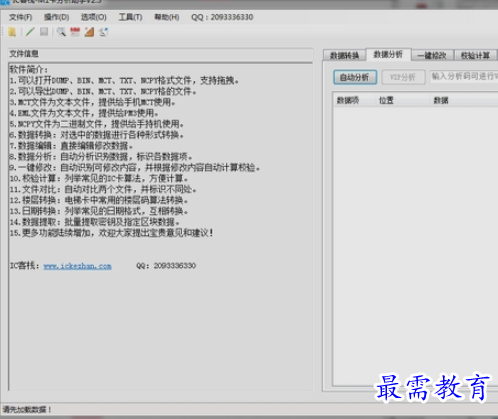Open the 帮助(H) menu
The width and height of the screenshot is (498, 419).
tap(167, 17)
